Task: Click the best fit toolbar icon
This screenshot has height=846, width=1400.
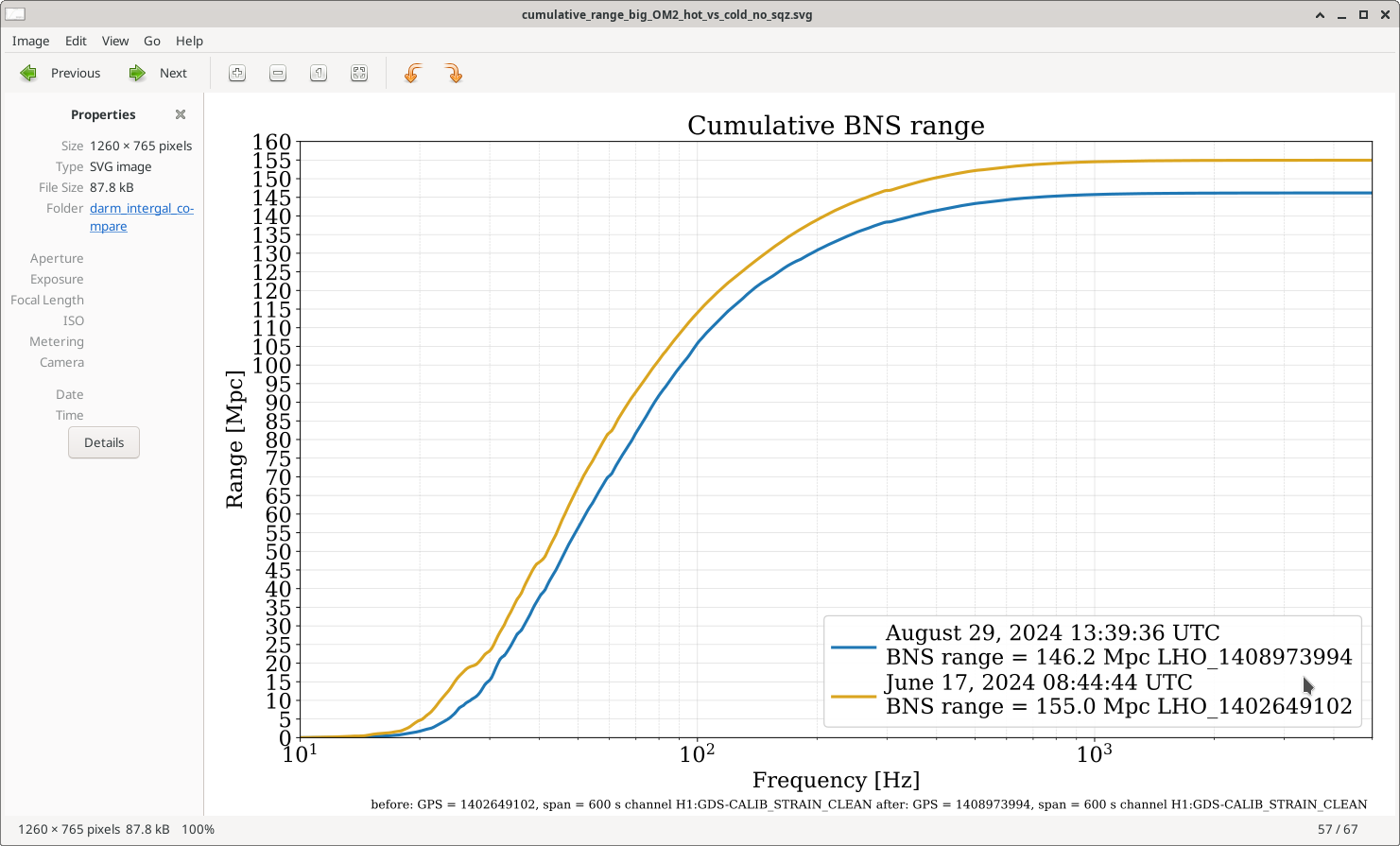Action: (x=359, y=73)
